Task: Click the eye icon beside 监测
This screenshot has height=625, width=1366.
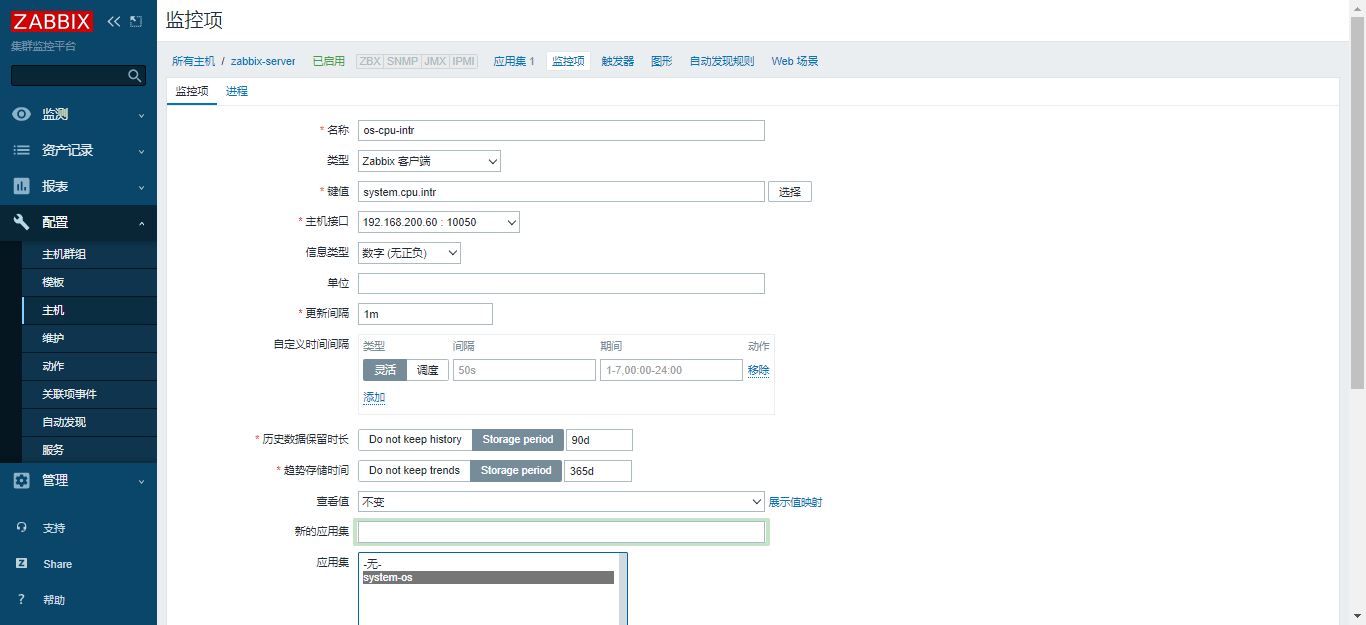Action: pyautogui.click(x=21, y=114)
